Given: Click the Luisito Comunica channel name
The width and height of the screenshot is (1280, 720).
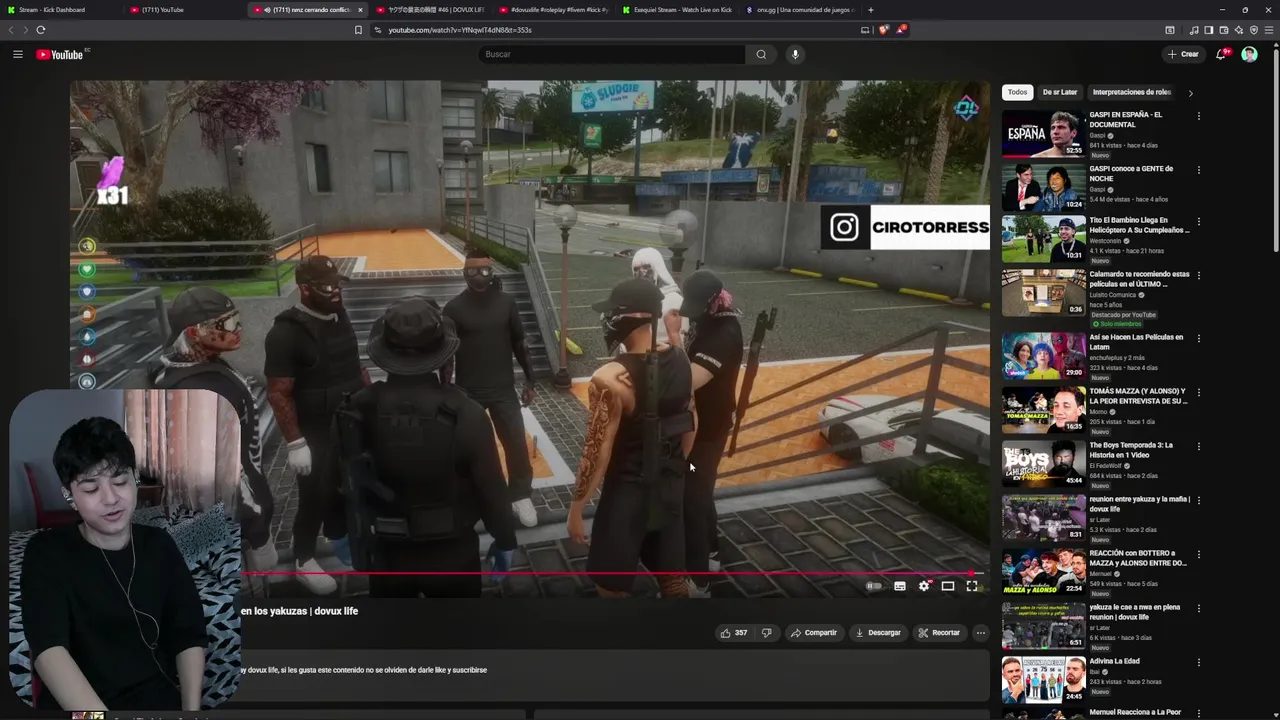Looking at the screenshot, I should (x=1113, y=295).
